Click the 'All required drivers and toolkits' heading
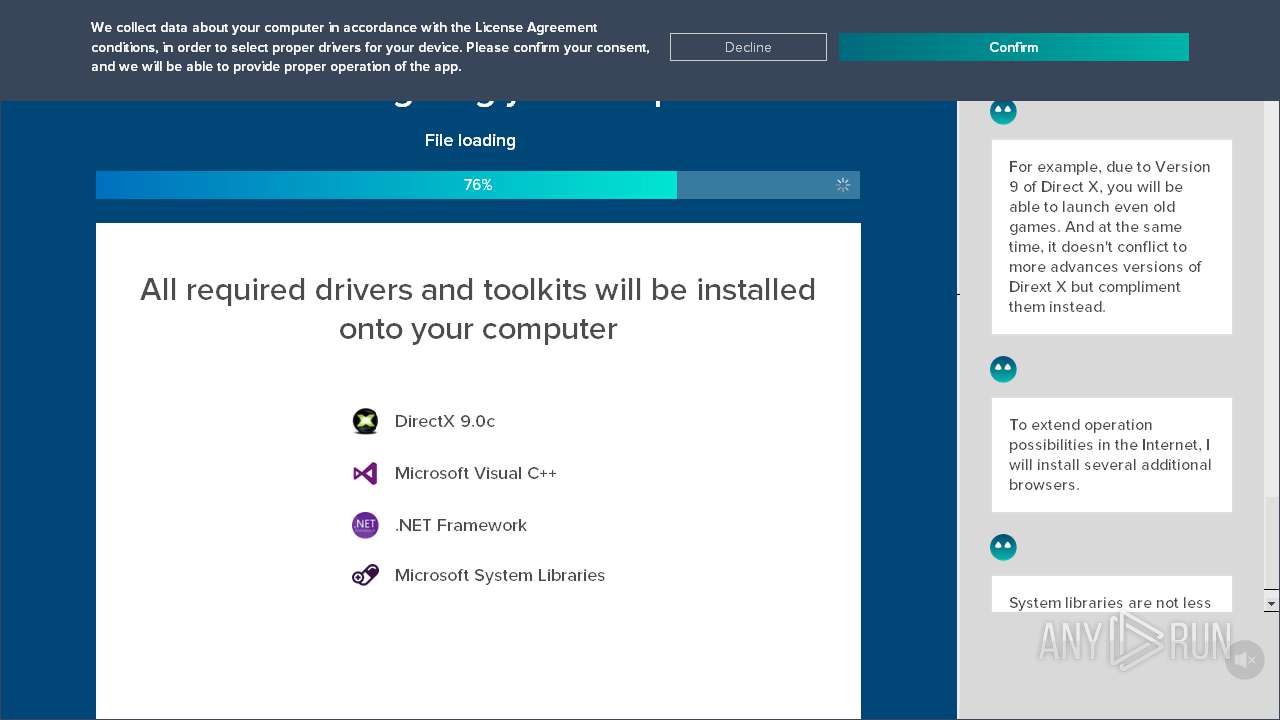Screen dimensions: 1280x720 [x=478, y=309]
